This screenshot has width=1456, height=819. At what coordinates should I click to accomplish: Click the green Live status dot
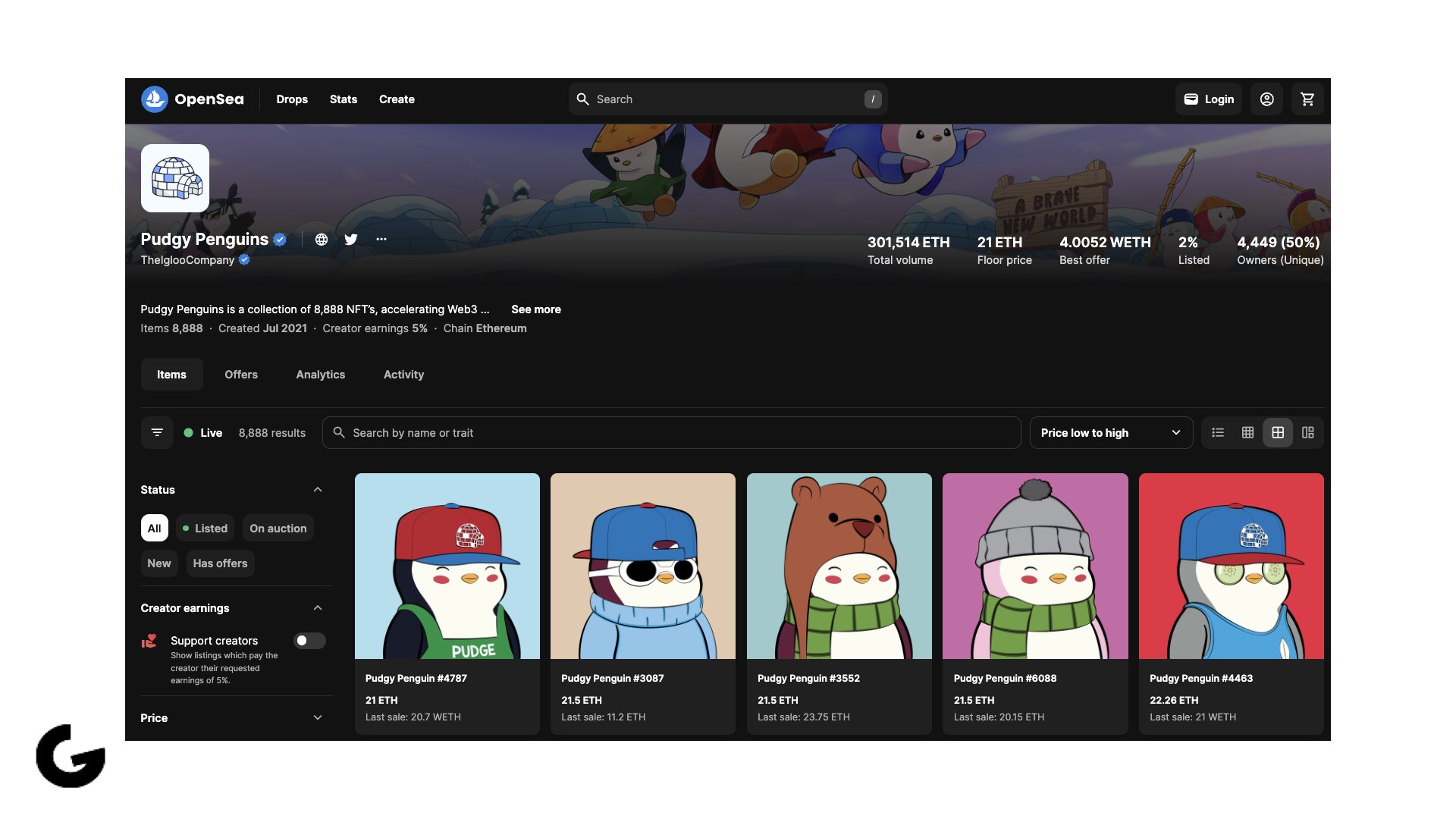[x=188, y=433]
